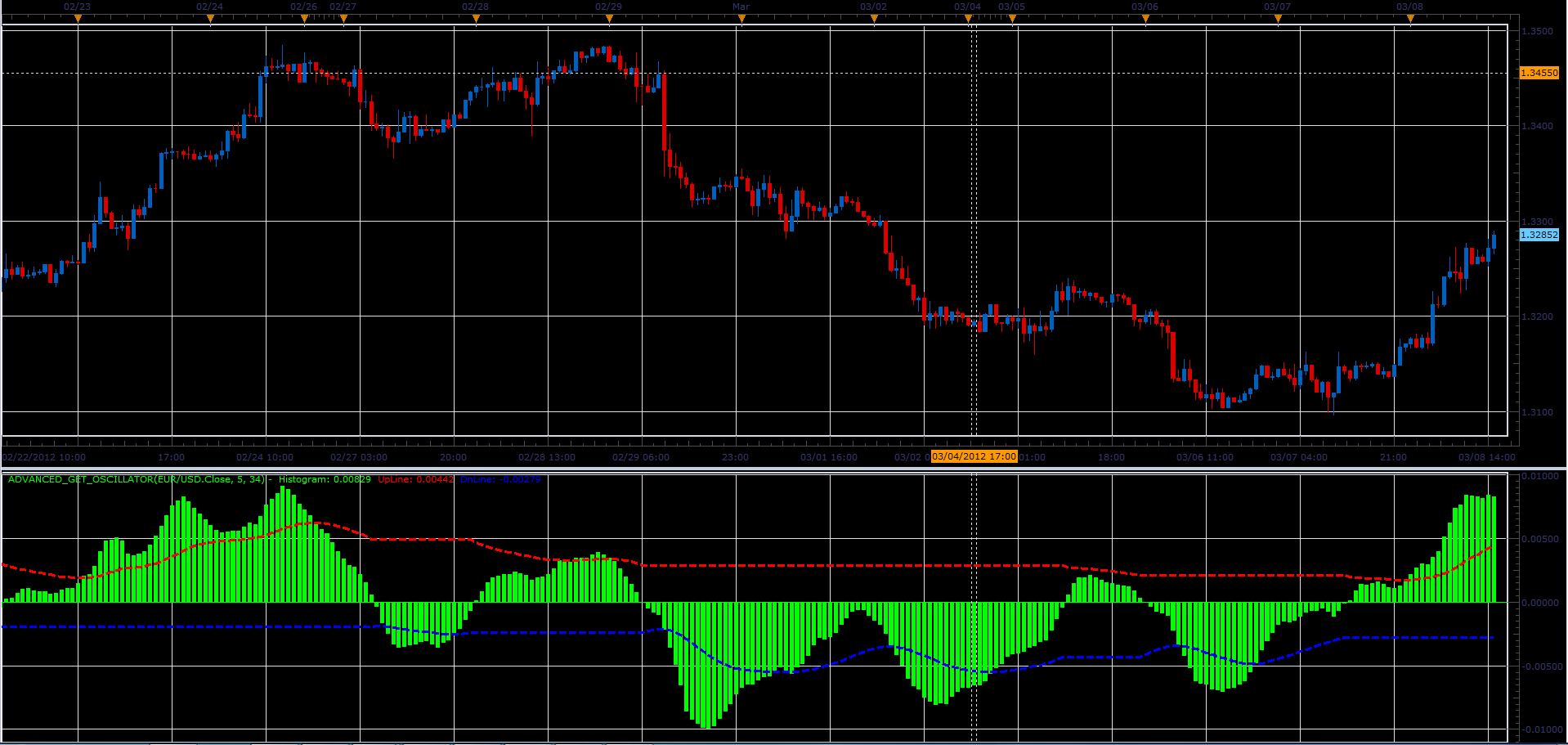The image size is (1568, 745).
Task: Click the 03/08 14:00 time axis label
Action: pos(1487,457)
